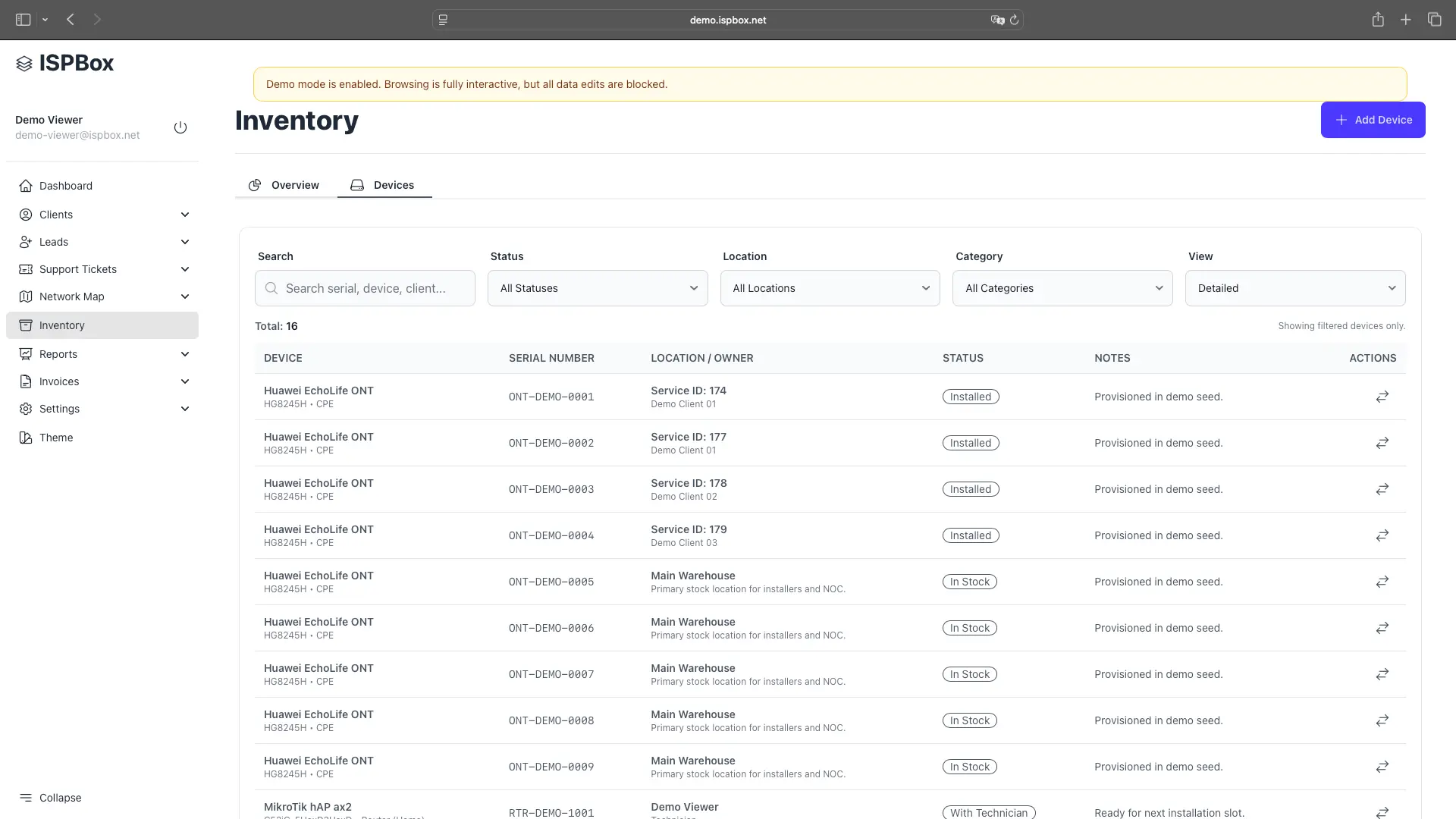Viewport: 1456px width, 819px height.
Task: Click the Inventory box icon
Action: pyautogui.click(x=26, y=325)
